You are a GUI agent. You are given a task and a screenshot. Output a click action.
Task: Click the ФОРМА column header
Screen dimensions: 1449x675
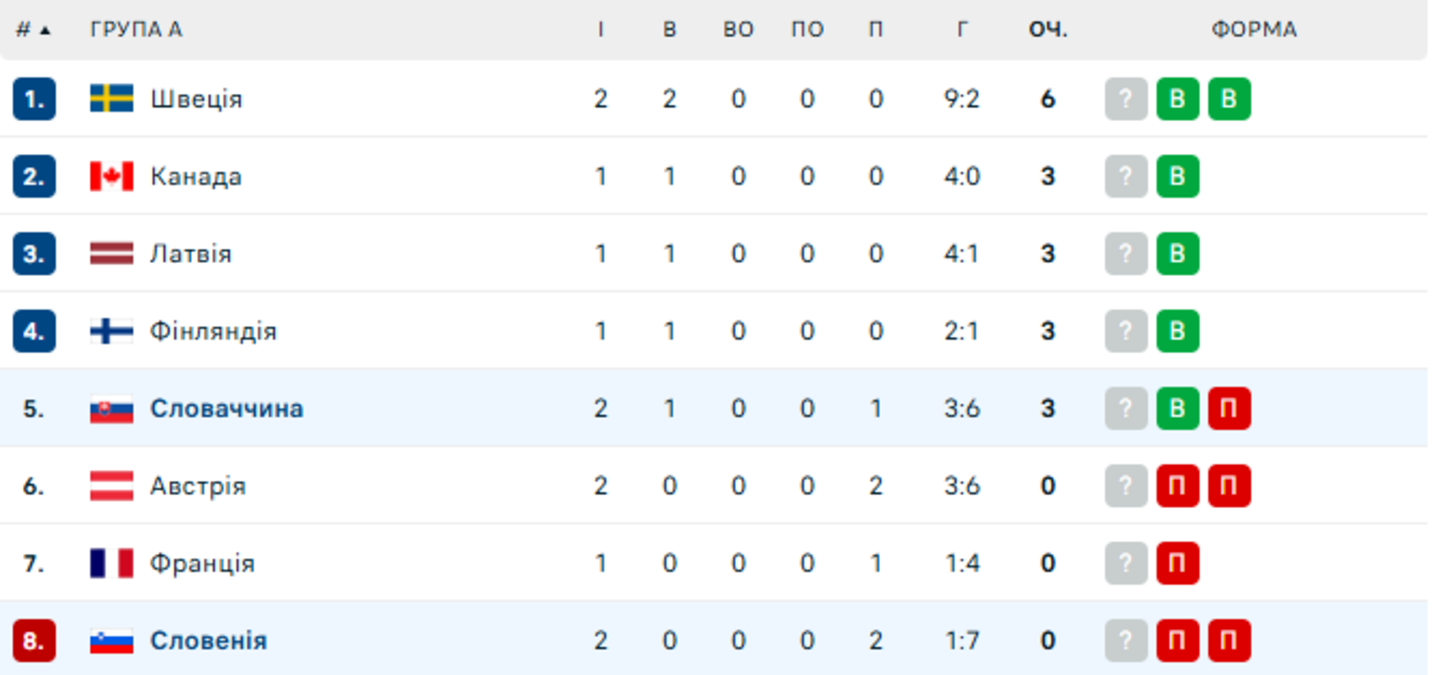1254,30
